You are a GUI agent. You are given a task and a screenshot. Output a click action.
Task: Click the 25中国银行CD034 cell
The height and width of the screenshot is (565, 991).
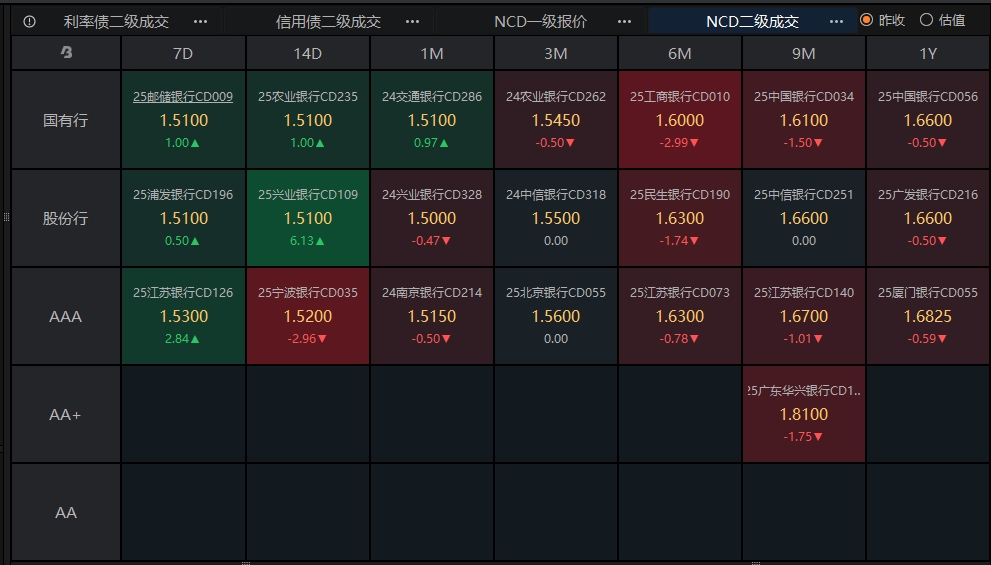(x=803, y=119)
